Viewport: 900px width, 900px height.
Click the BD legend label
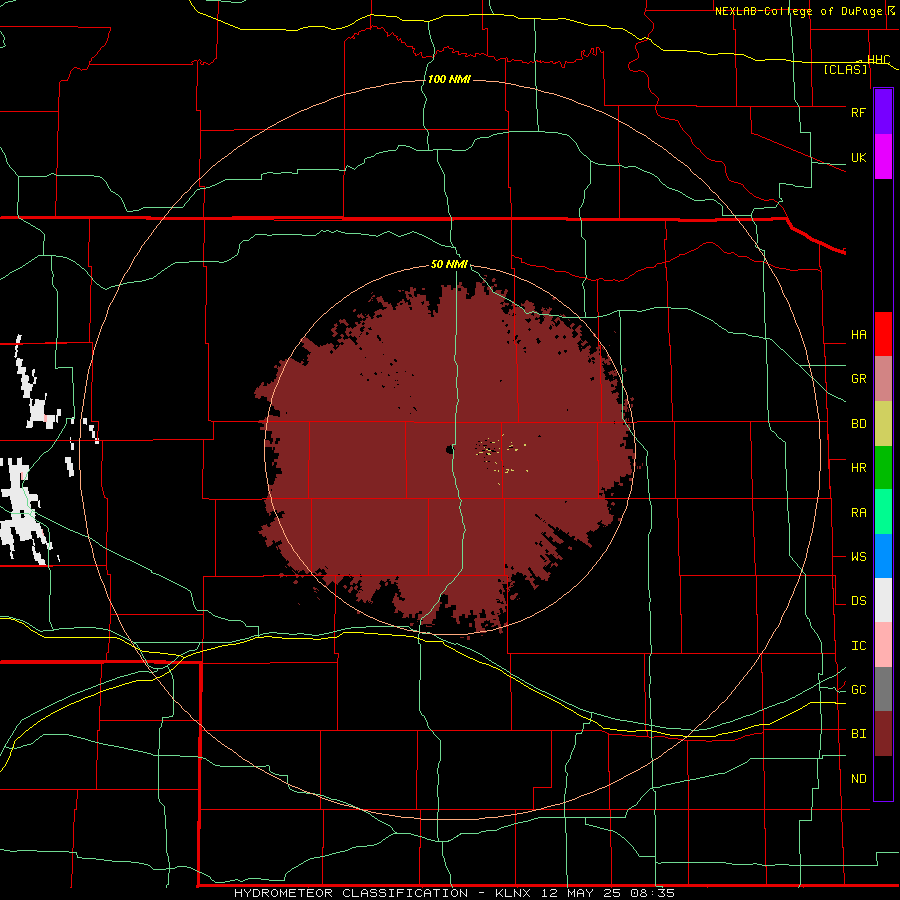pyautogui.click(x=858, y=424)
